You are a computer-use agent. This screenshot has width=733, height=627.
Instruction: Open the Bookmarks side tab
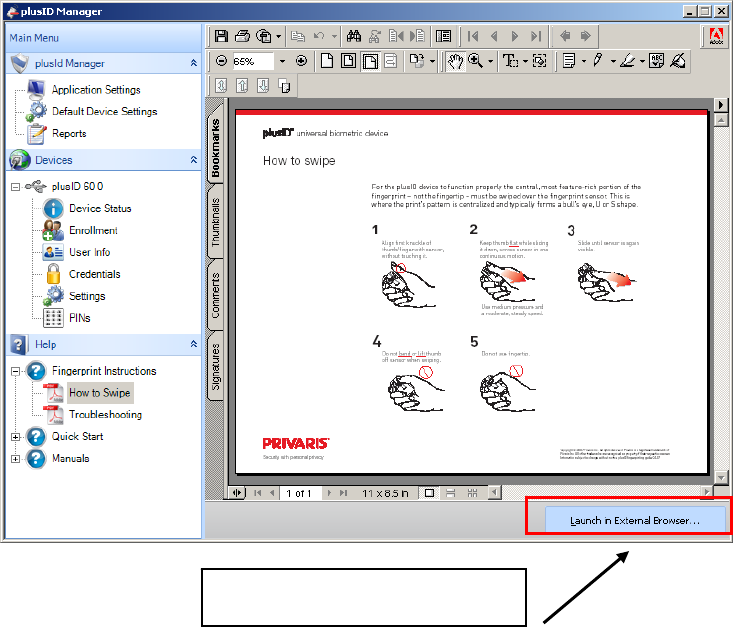[x=215, y=147]
